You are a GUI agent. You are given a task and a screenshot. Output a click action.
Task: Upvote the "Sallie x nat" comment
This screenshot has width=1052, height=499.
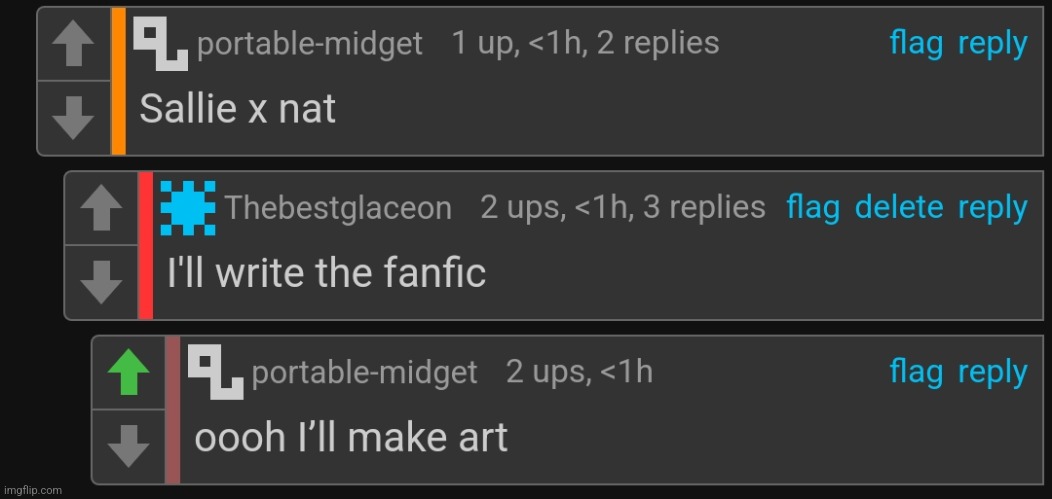coord(73,45)
